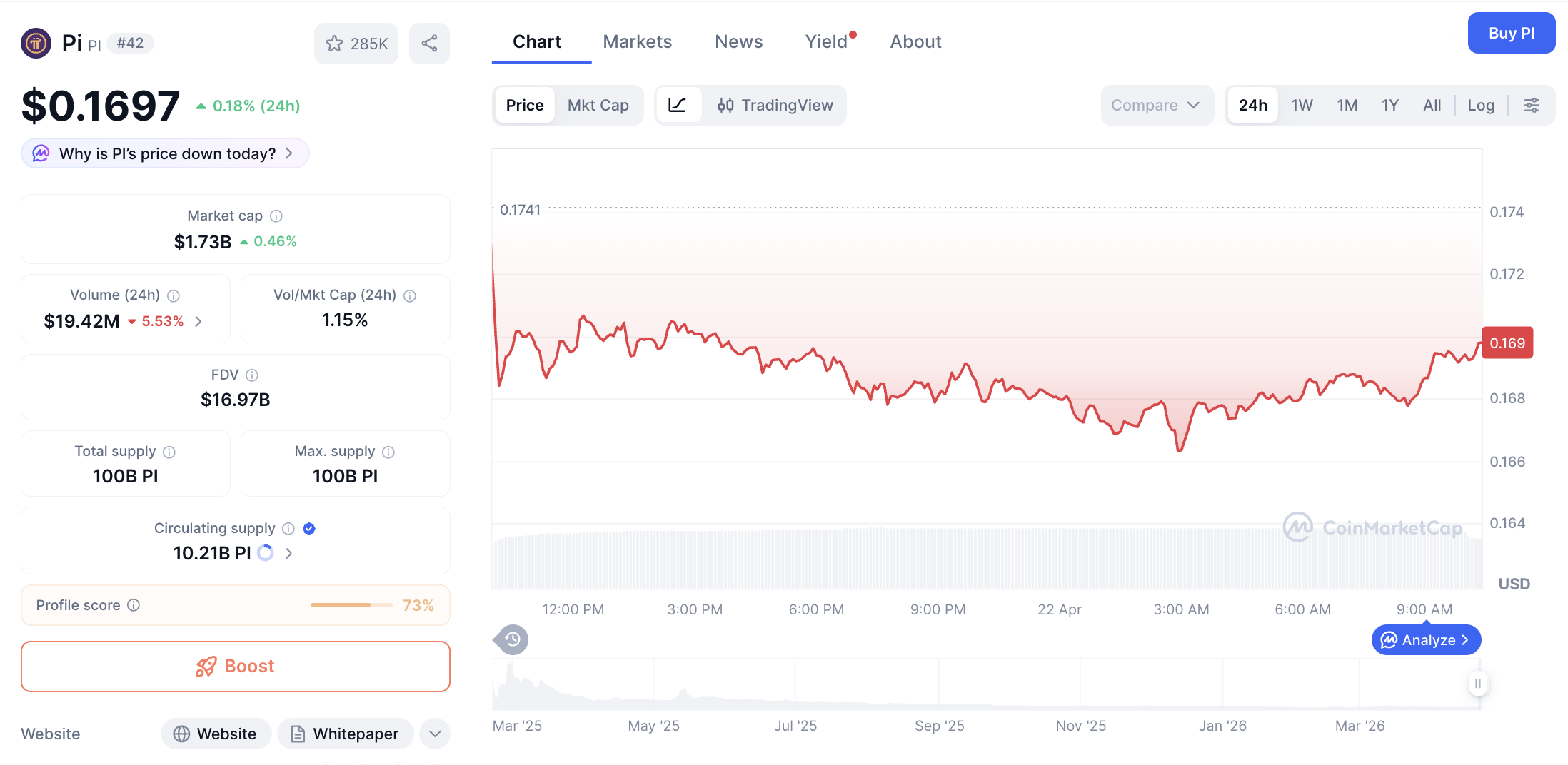Add Pi to watchlist via star icon
This screenshot has width=1568, height=765.
tap(334, 44)
